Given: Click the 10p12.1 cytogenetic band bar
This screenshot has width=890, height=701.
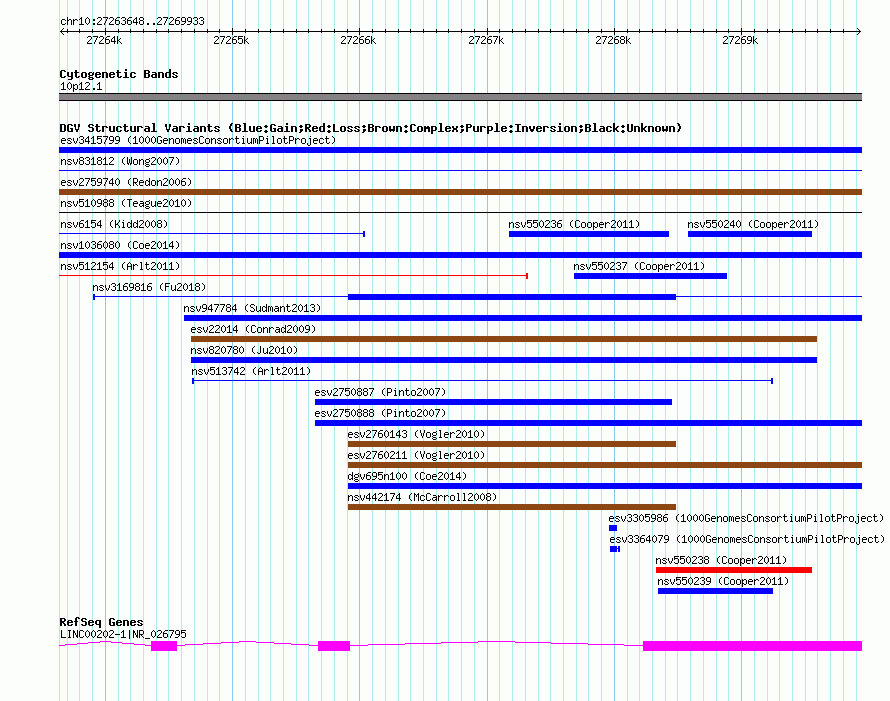Looking at the screenshot, I should 460,97.
